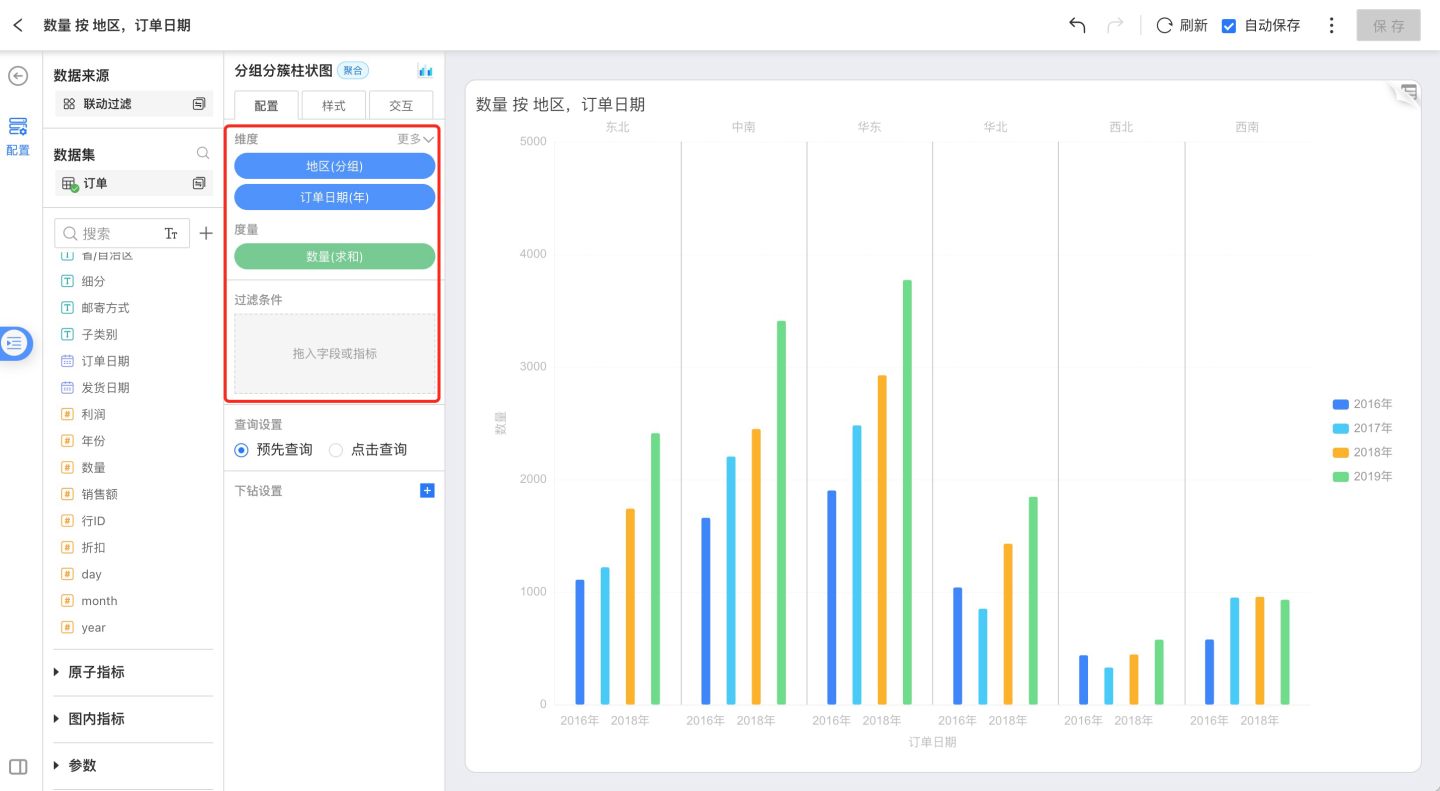The height and width of the screenshot is (791, 1440).
Task: Switch to the 交互 tab
Action: (400, 105)
